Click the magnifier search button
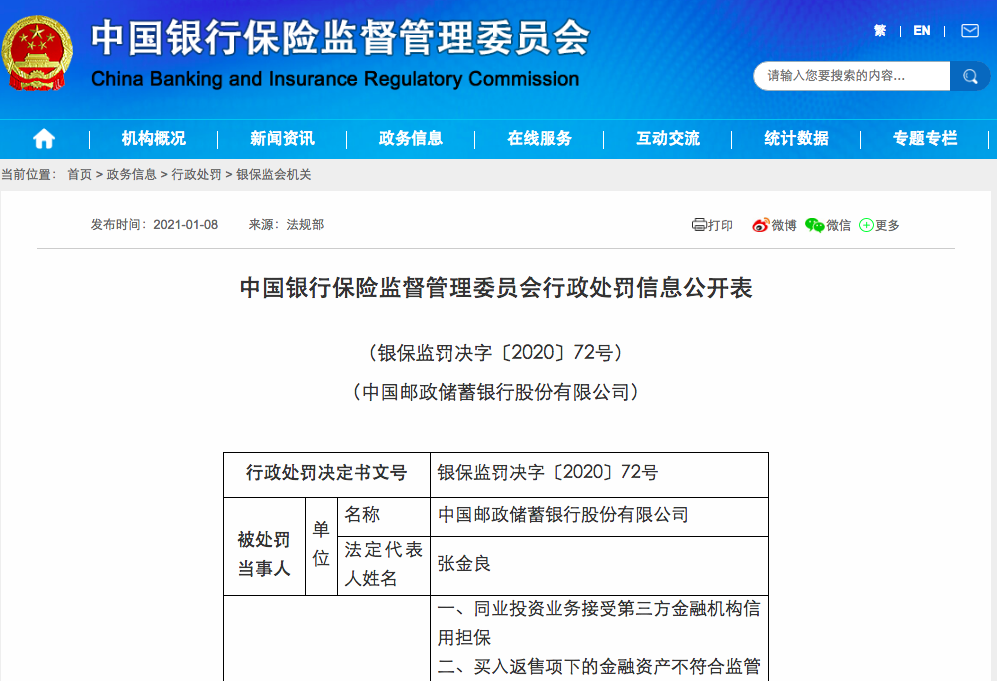The image size is (997, 681). (x=970, y=76)
